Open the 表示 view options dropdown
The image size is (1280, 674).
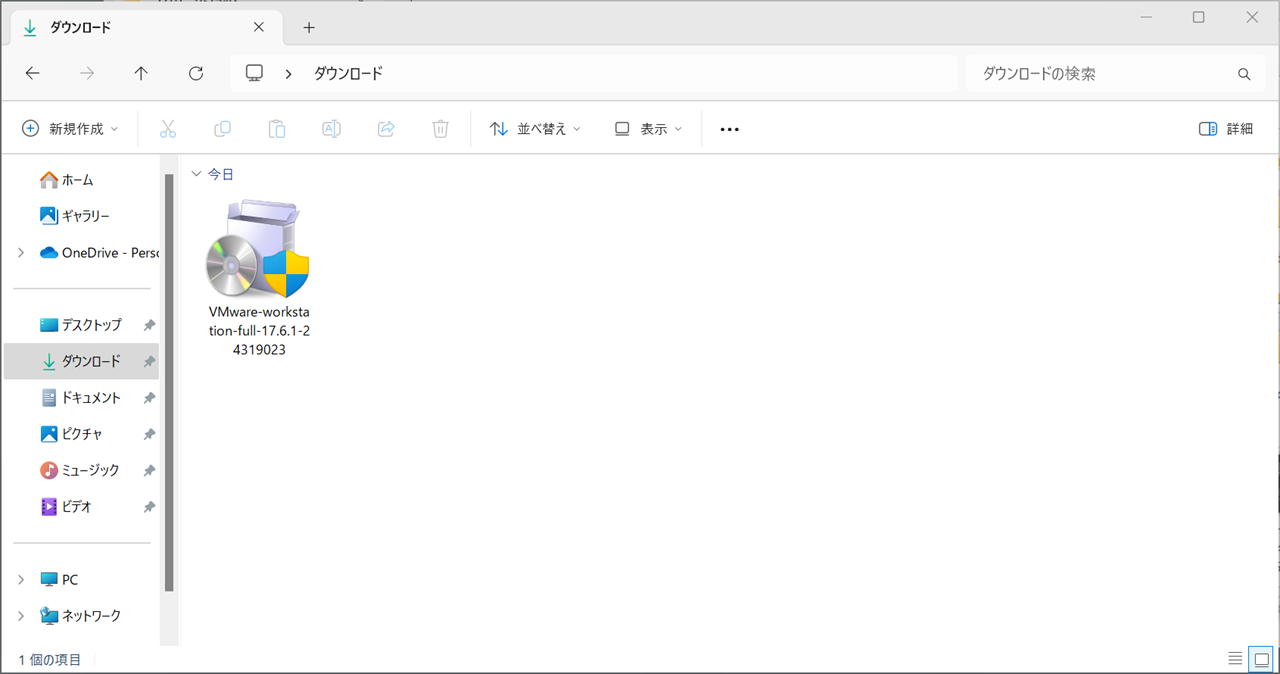(647, 128)
